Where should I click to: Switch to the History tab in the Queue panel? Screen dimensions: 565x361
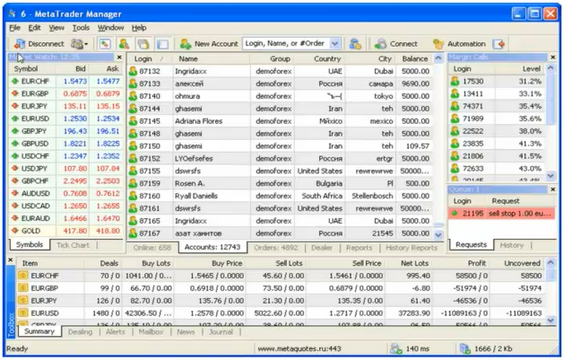tap(512, 245)
